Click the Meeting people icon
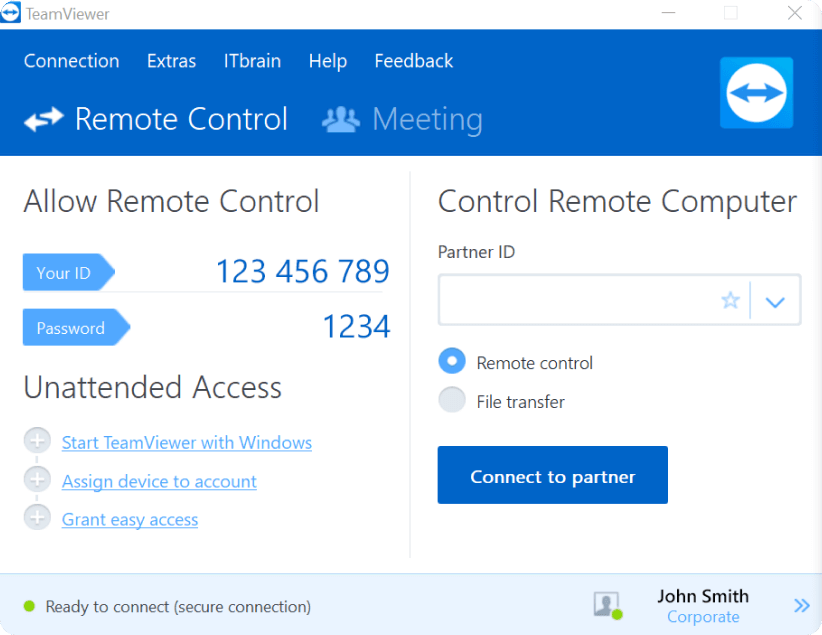The image size is (822, 635). click(341, 119)
